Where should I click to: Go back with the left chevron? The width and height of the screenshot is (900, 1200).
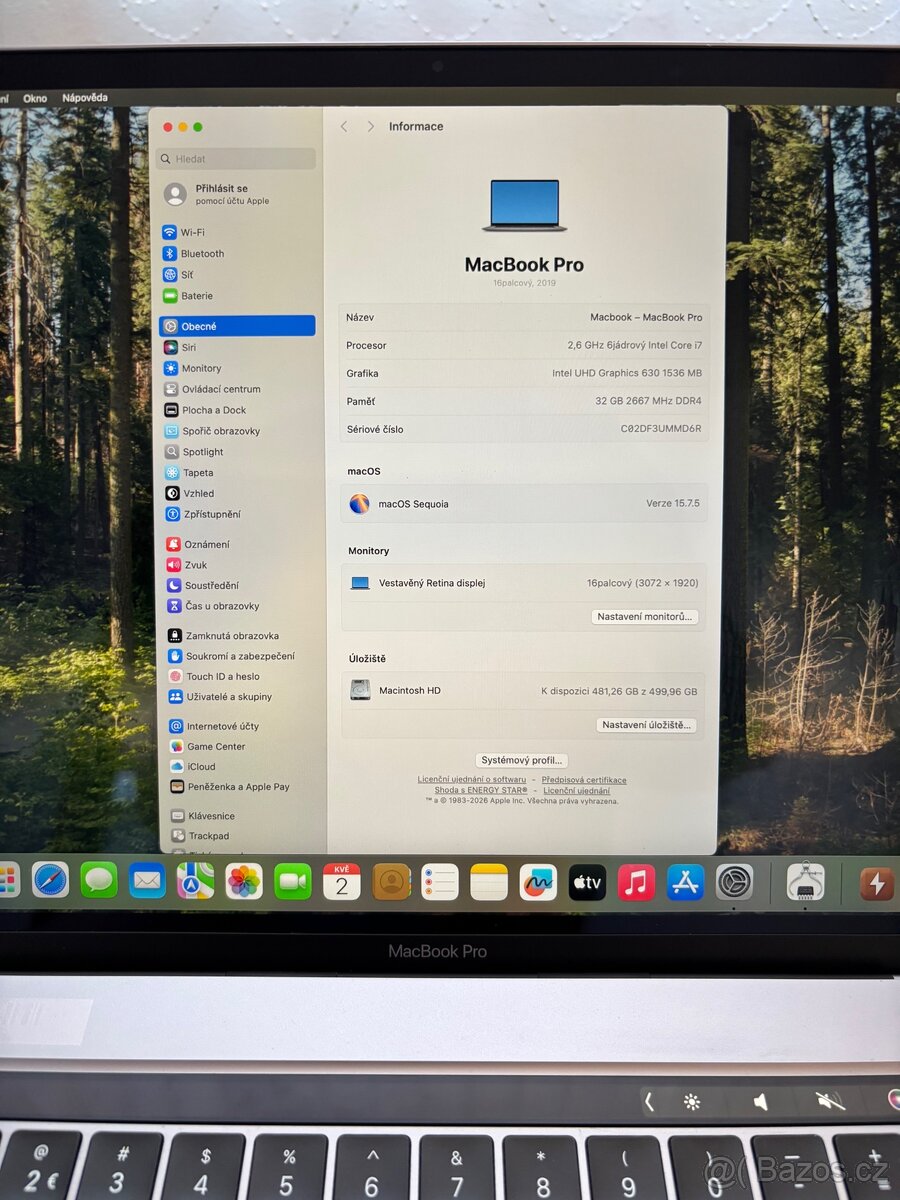click(344, 127)
